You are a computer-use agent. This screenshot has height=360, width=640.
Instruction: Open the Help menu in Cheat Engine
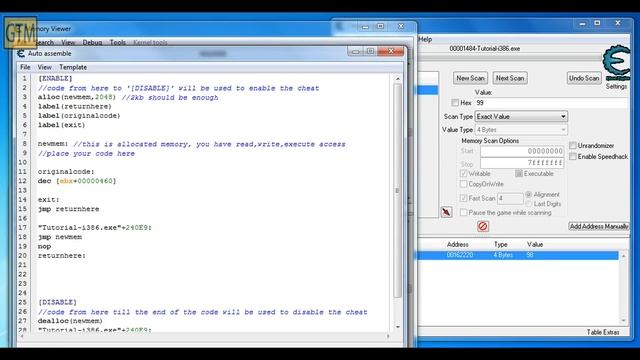click(425, 39)
